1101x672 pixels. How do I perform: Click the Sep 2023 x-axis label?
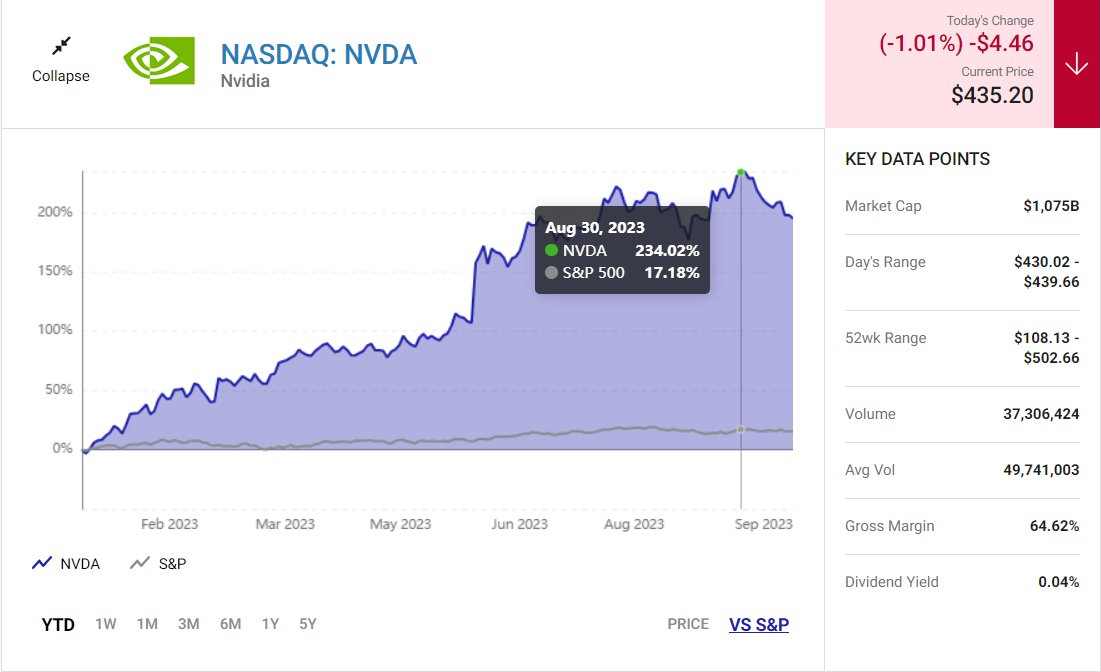pos(763,524)
